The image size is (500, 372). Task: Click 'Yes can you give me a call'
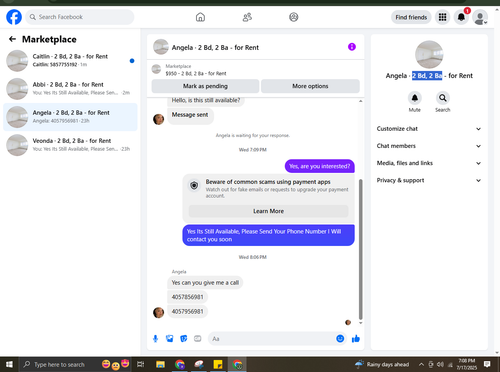205,283
